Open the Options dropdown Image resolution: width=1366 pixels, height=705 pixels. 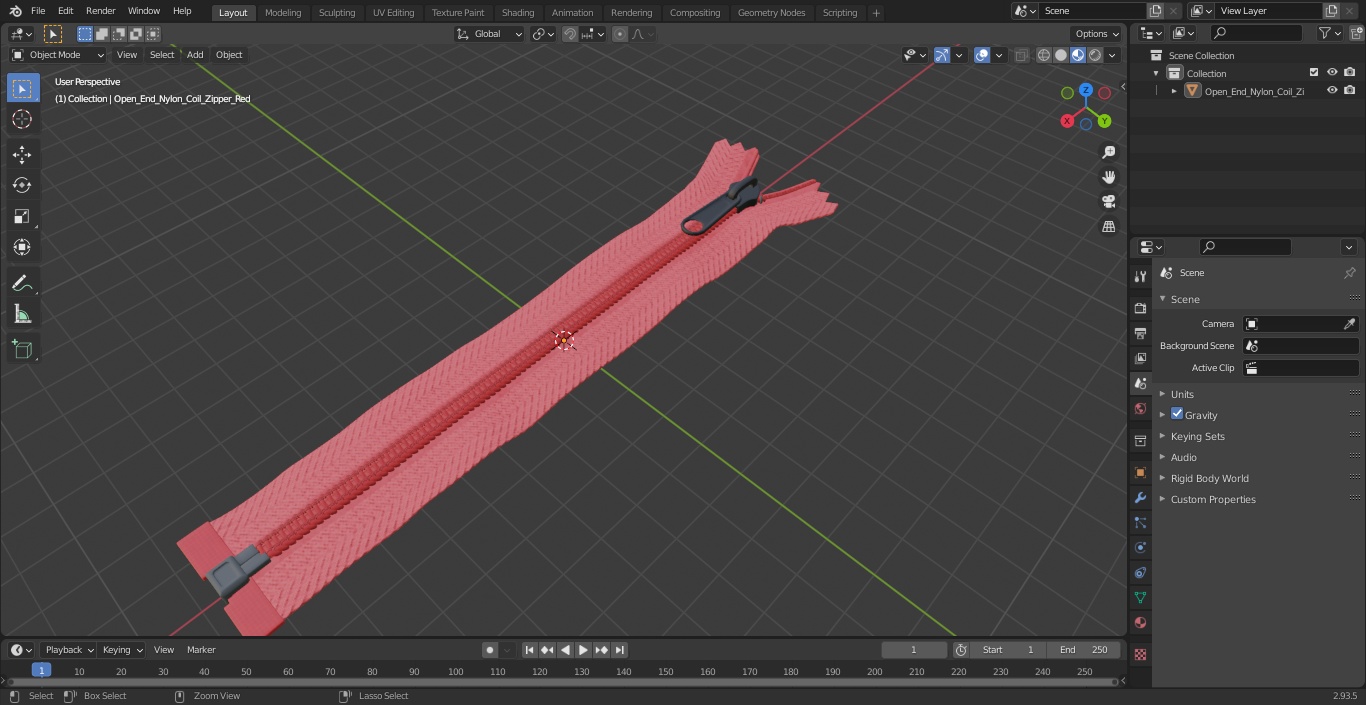[1097, 34]
